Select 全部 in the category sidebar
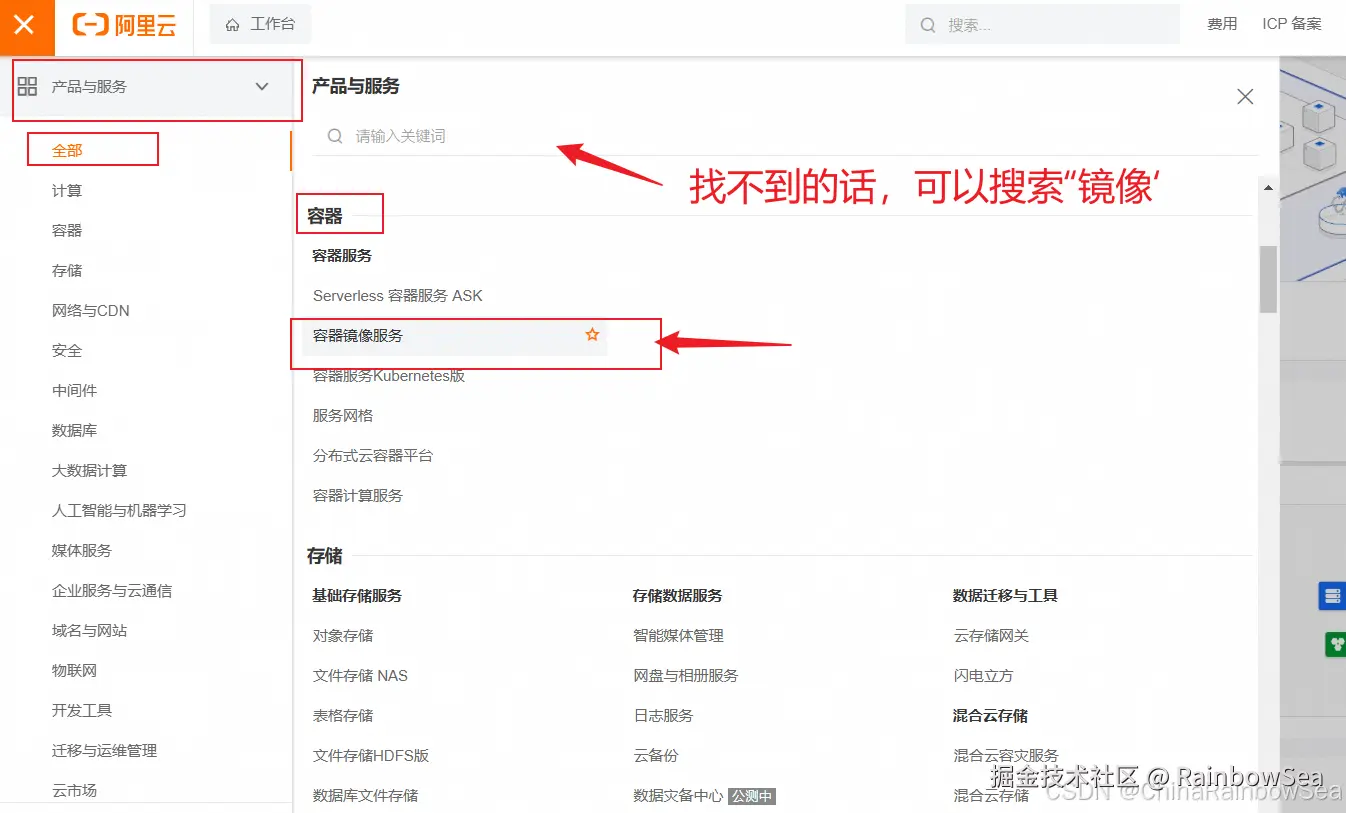This screenshot has height=813, width=1346. coord(66,149)
